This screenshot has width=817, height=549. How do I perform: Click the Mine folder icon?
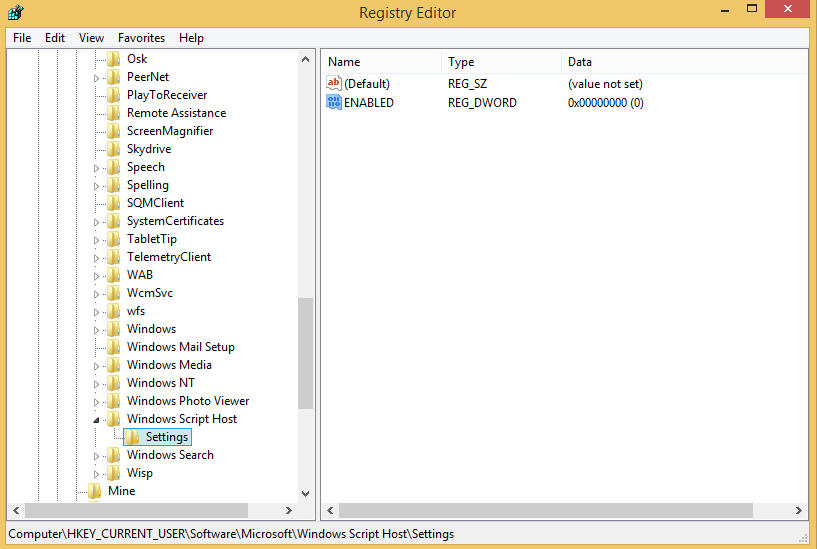click(x=94, y=491)
